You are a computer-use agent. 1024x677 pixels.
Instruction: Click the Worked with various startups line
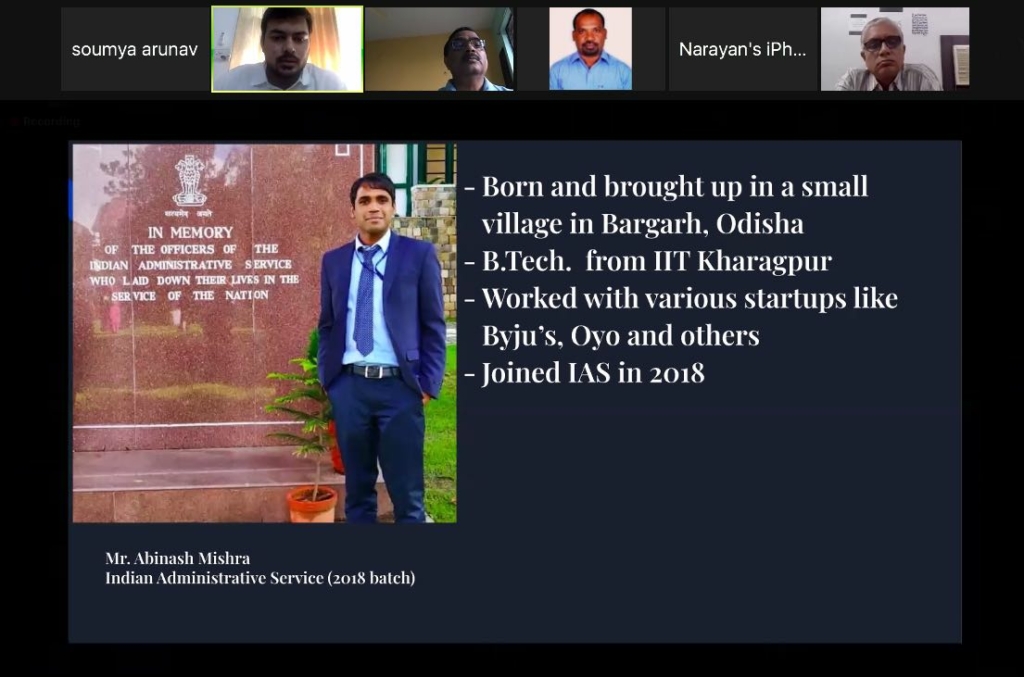click(681, 298)
